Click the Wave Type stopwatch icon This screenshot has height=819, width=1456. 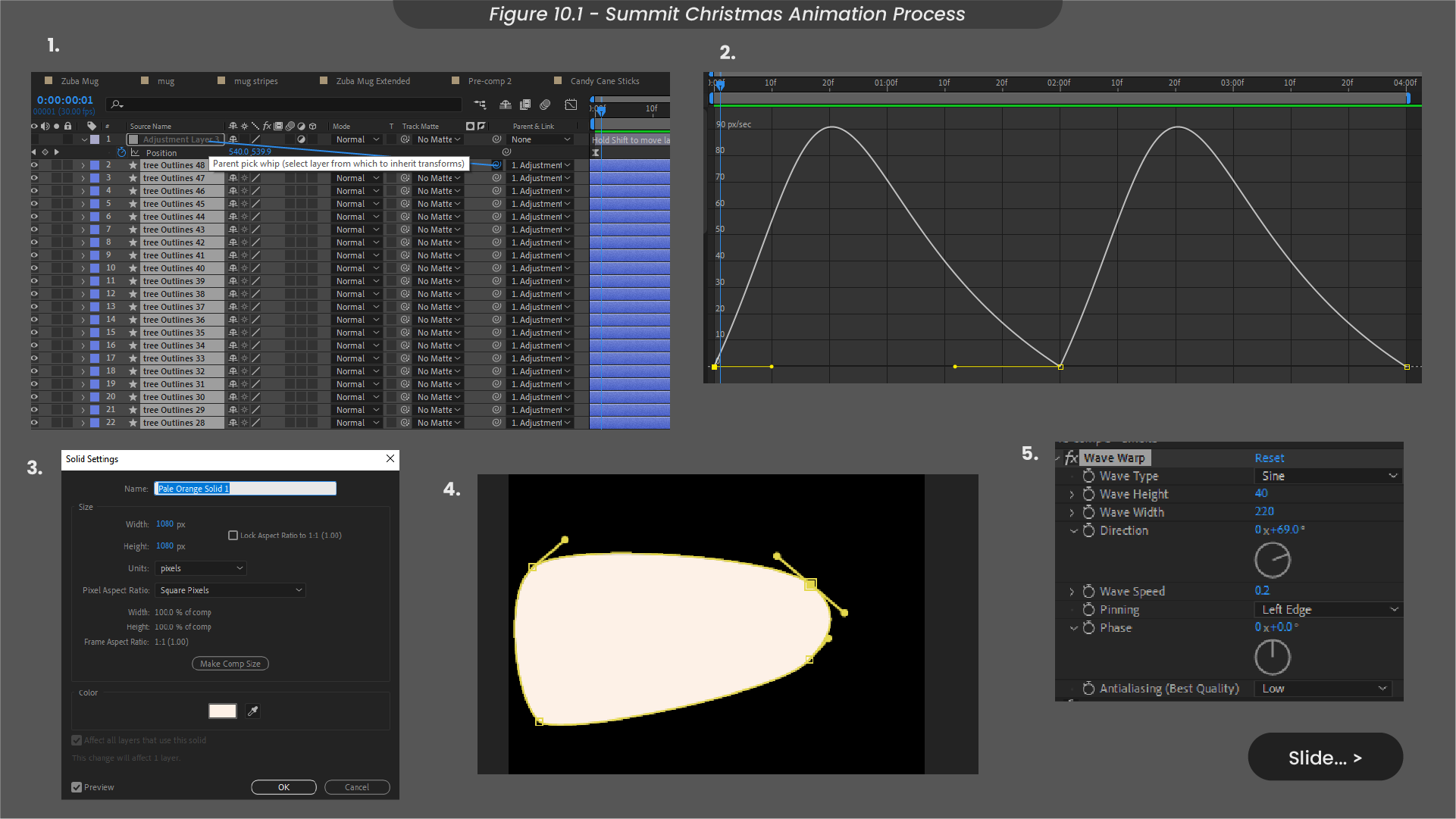[1088, 476]
